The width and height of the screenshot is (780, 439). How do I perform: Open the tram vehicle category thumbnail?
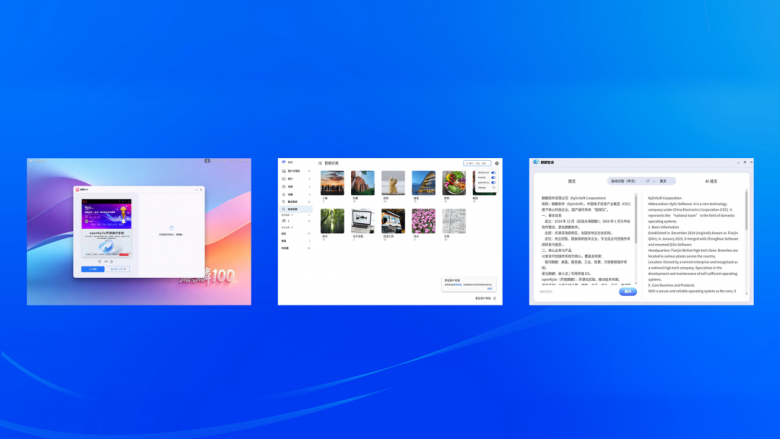(x=393, y=221)
